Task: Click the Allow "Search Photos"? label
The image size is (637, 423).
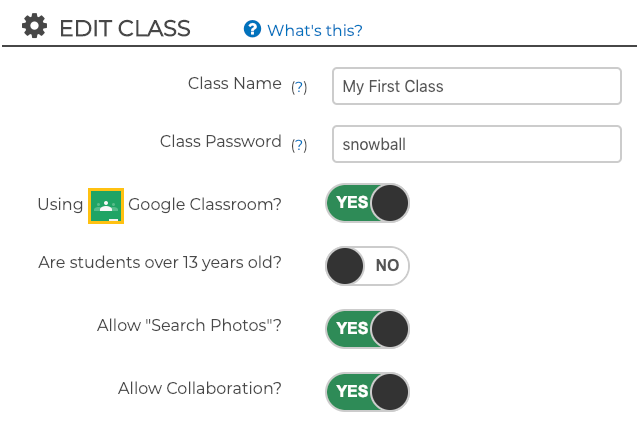Action: 189,326
